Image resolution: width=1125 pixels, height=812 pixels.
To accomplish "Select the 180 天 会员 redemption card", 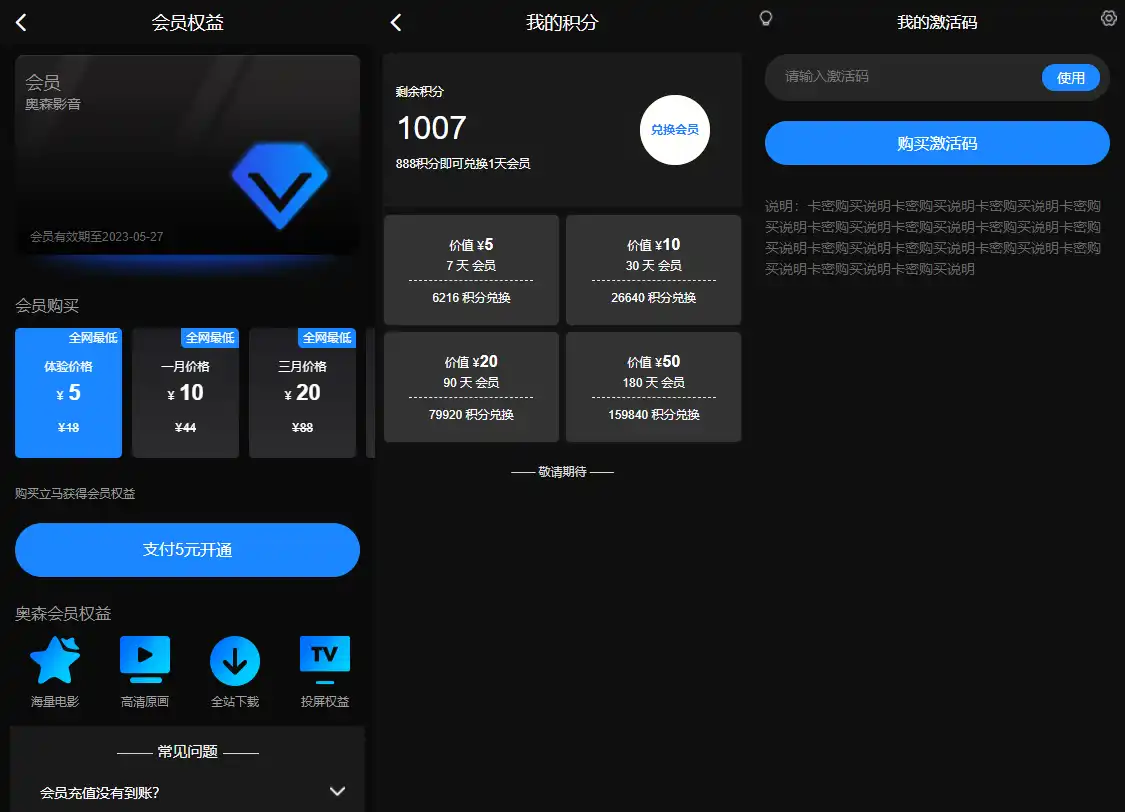I will tap(653, 387).
